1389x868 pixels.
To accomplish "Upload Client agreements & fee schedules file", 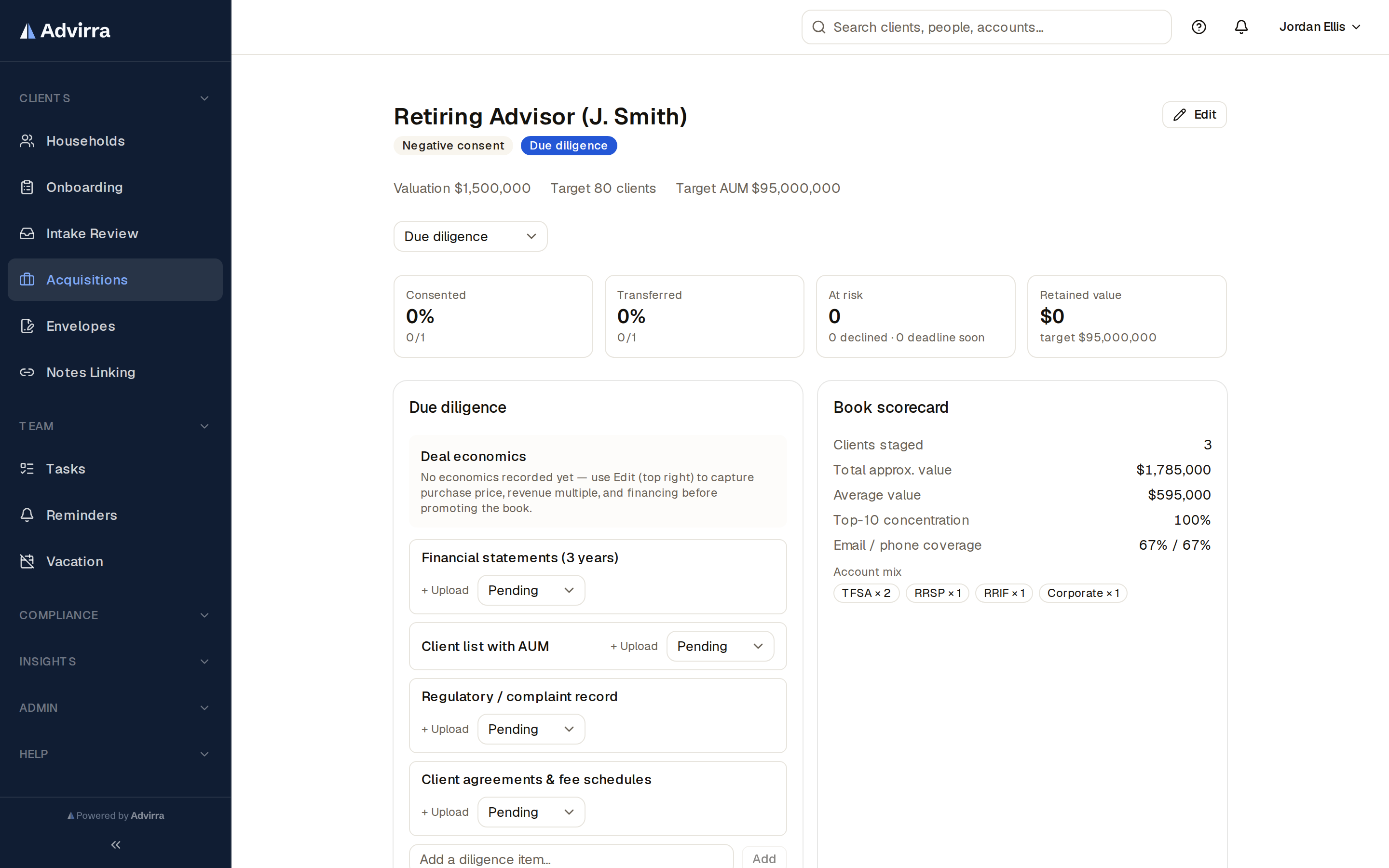I will [x=445, y=812].
